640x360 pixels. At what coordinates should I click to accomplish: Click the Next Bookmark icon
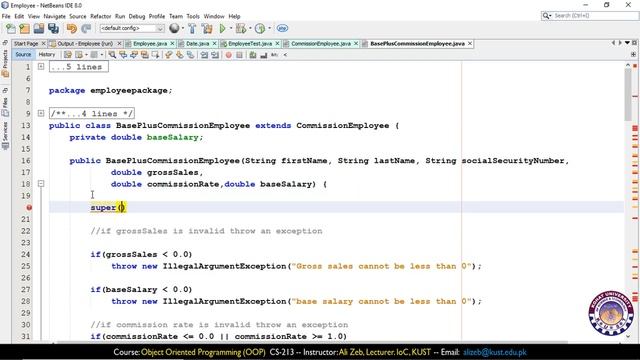(x=180, y=54)
